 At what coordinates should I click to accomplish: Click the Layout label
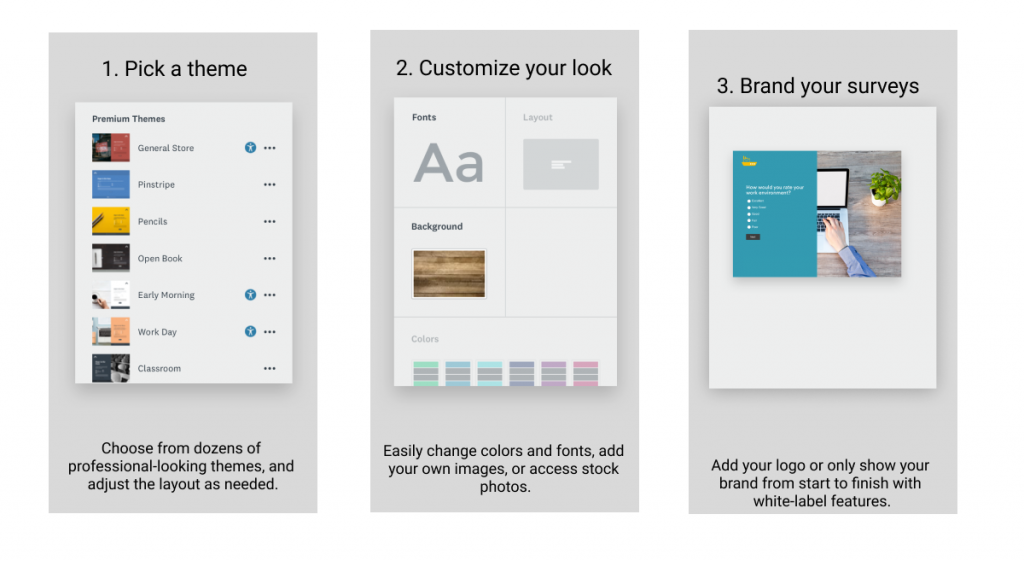(537, 118)
